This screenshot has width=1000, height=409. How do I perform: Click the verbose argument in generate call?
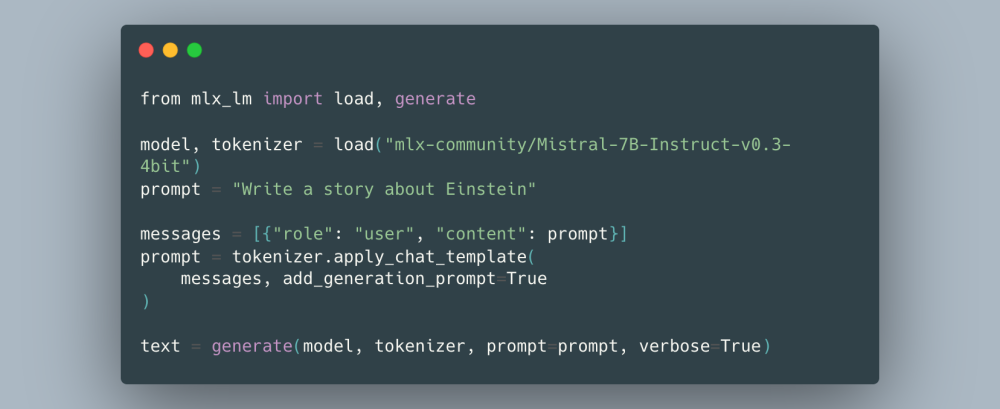coord(675,346)
